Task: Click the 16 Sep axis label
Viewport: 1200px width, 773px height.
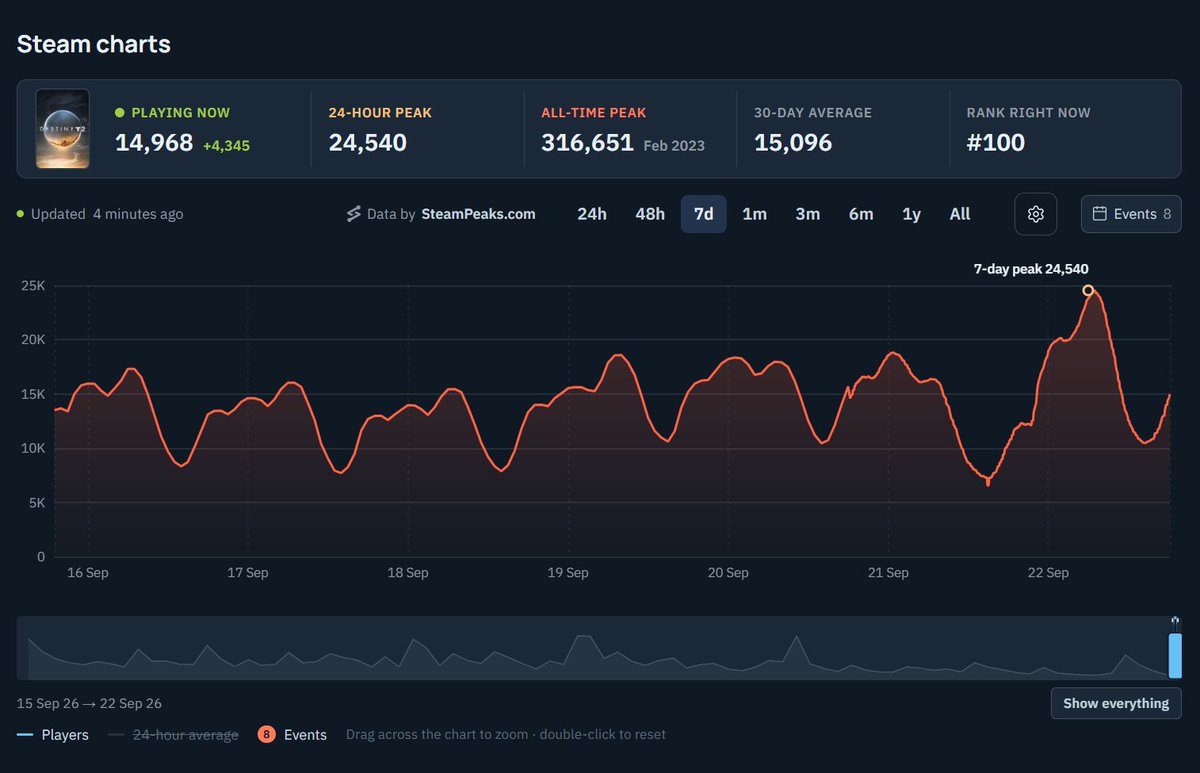Action: pyautogui.click(x=88, y=573)
